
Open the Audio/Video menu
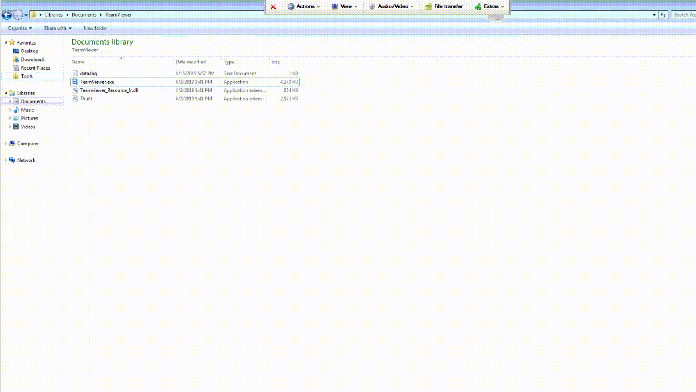pos(391,7)
